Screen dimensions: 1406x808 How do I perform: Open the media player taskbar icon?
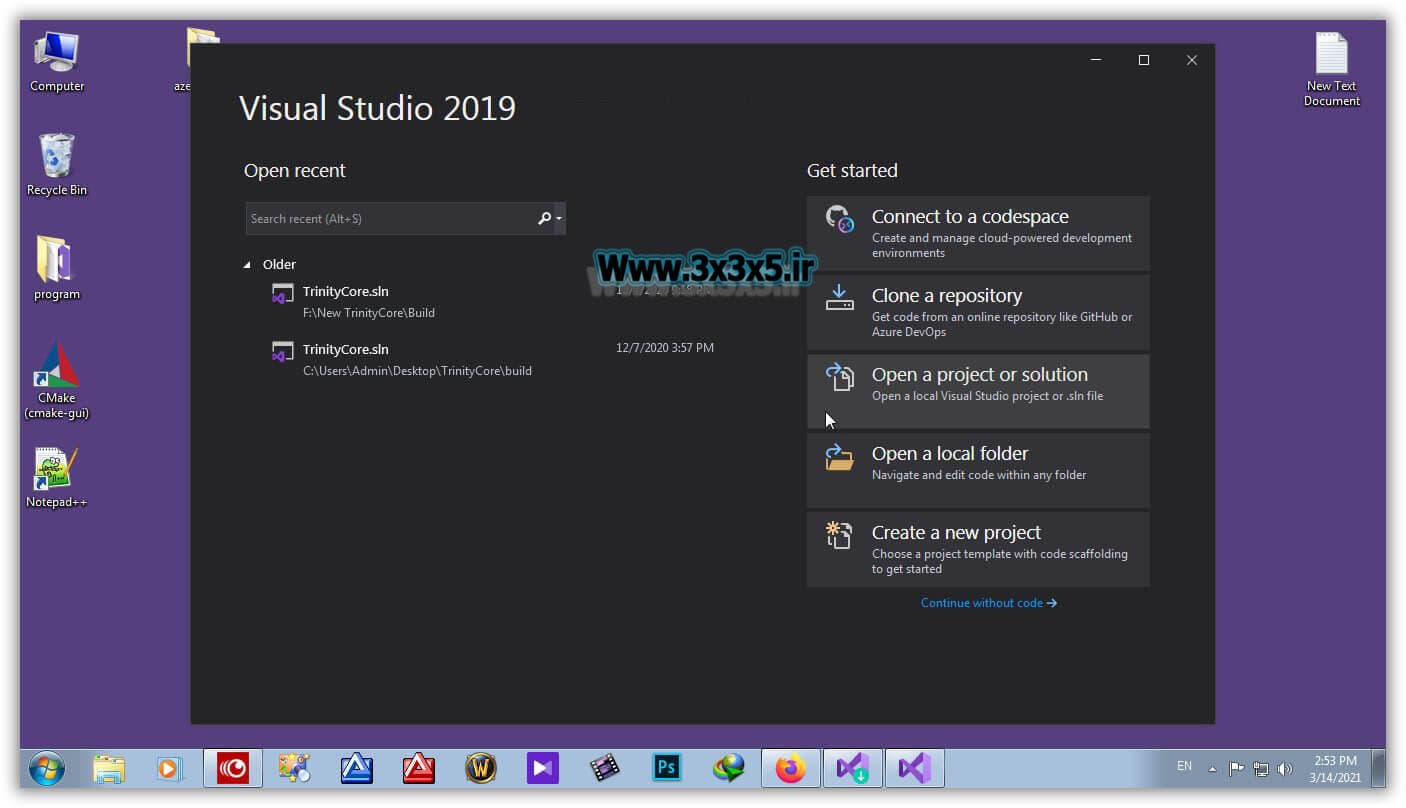point(171,768)
